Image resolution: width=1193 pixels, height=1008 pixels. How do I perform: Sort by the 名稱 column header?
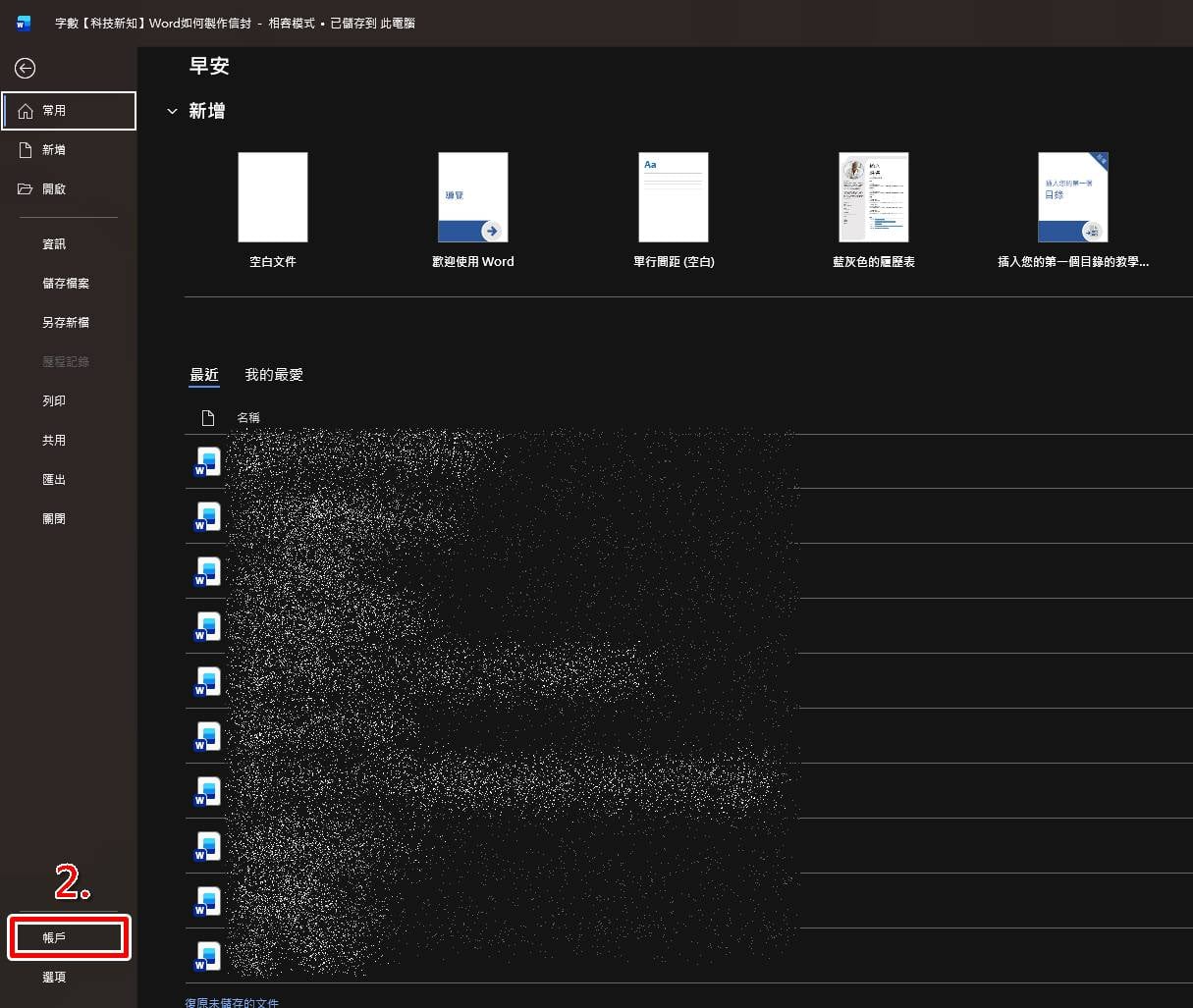click(x=248, y=418)
